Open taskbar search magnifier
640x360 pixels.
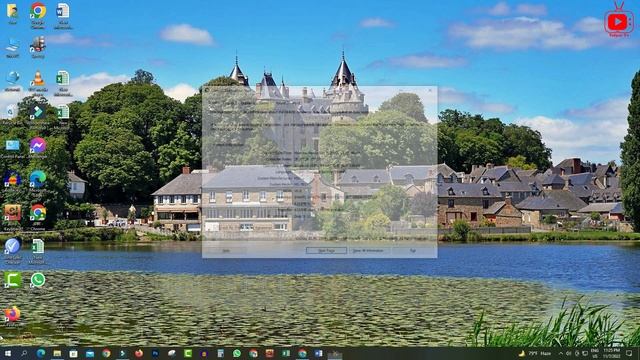click(x=24, y=353)
